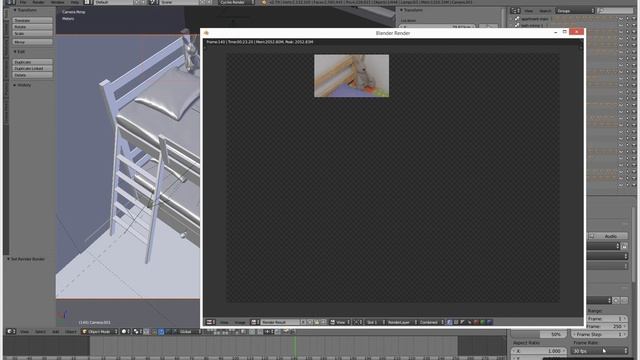
Task: Click the rendered rabbit border region thumbnail
Action: pyautogui.click(x=351, y=76)
